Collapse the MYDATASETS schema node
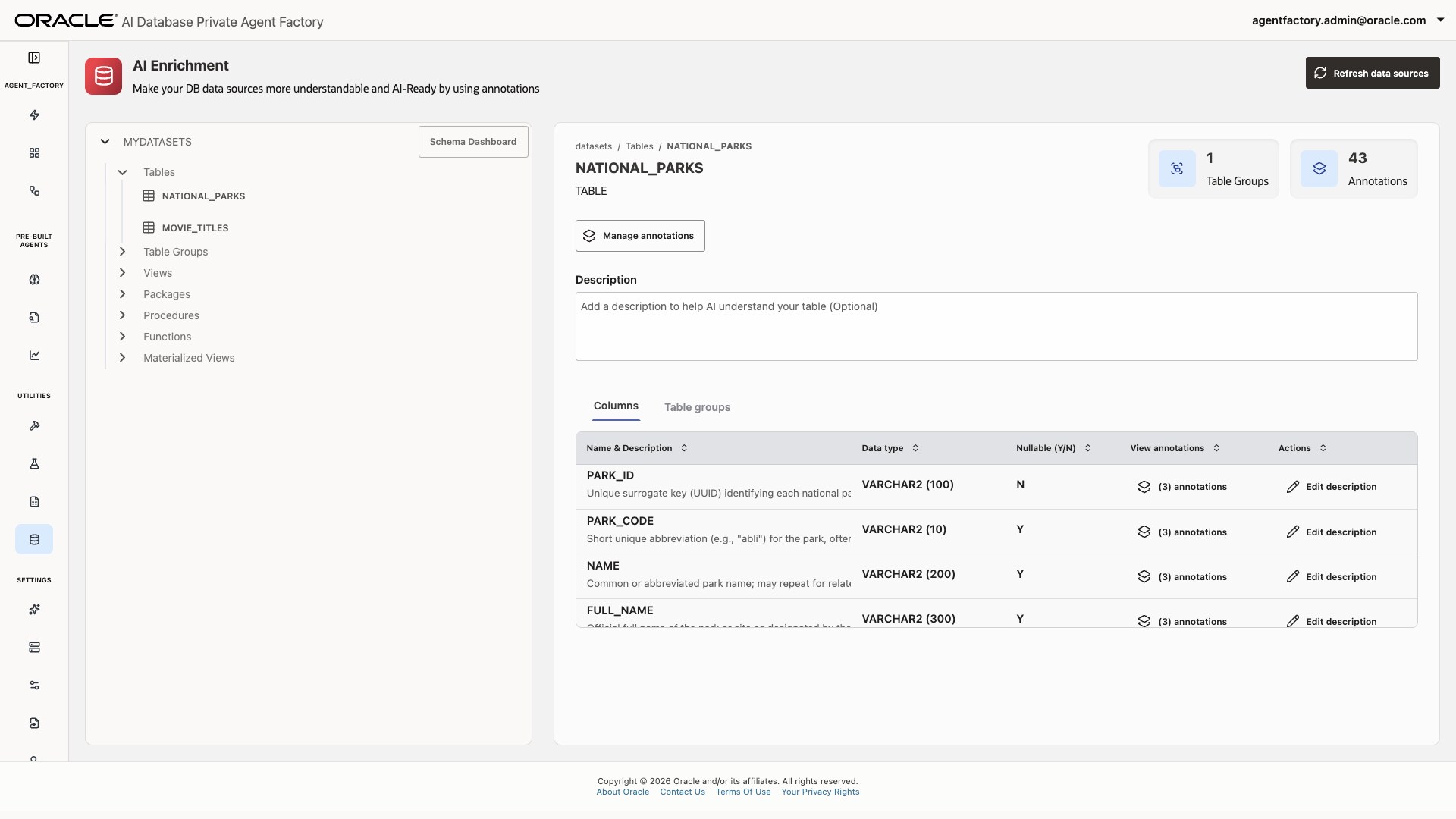The height and width of the screenshot is (819, 1456). click(105, 142)
